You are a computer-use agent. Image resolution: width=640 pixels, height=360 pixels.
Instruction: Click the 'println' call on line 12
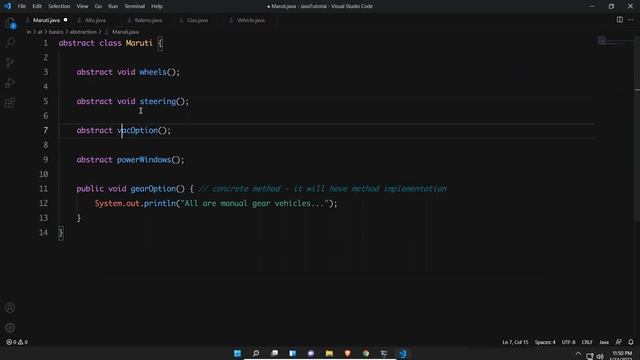click(x=160, y=203)
